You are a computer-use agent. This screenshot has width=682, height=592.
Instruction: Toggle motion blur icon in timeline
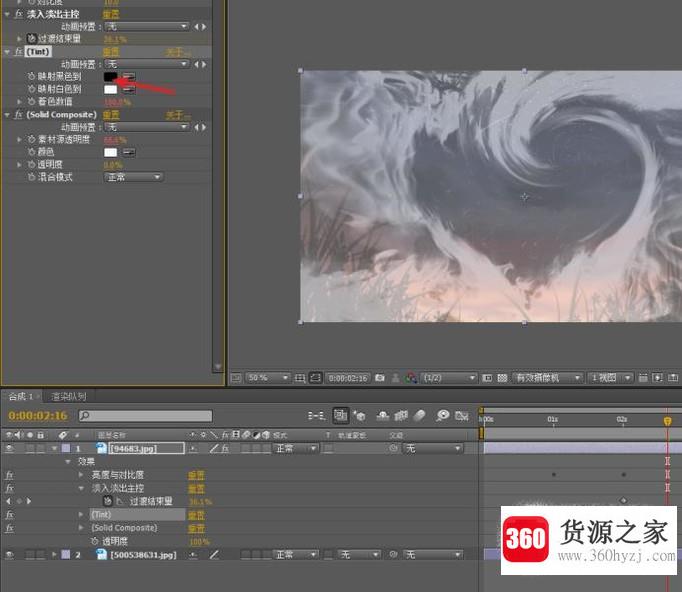(x=419, y=416)
